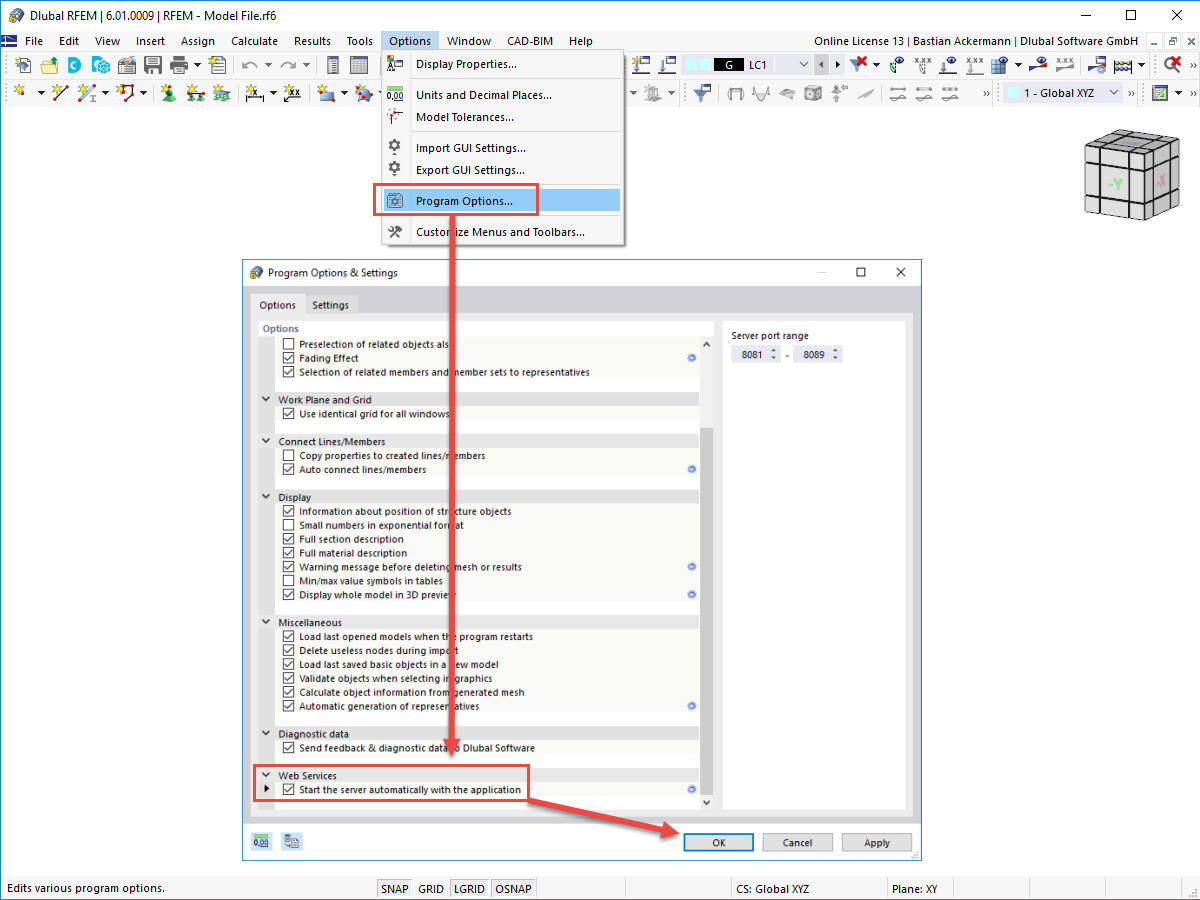Screen dimensions: 1200x900
Task: Activate SNAP in the status bar
Action: (394, 888)
